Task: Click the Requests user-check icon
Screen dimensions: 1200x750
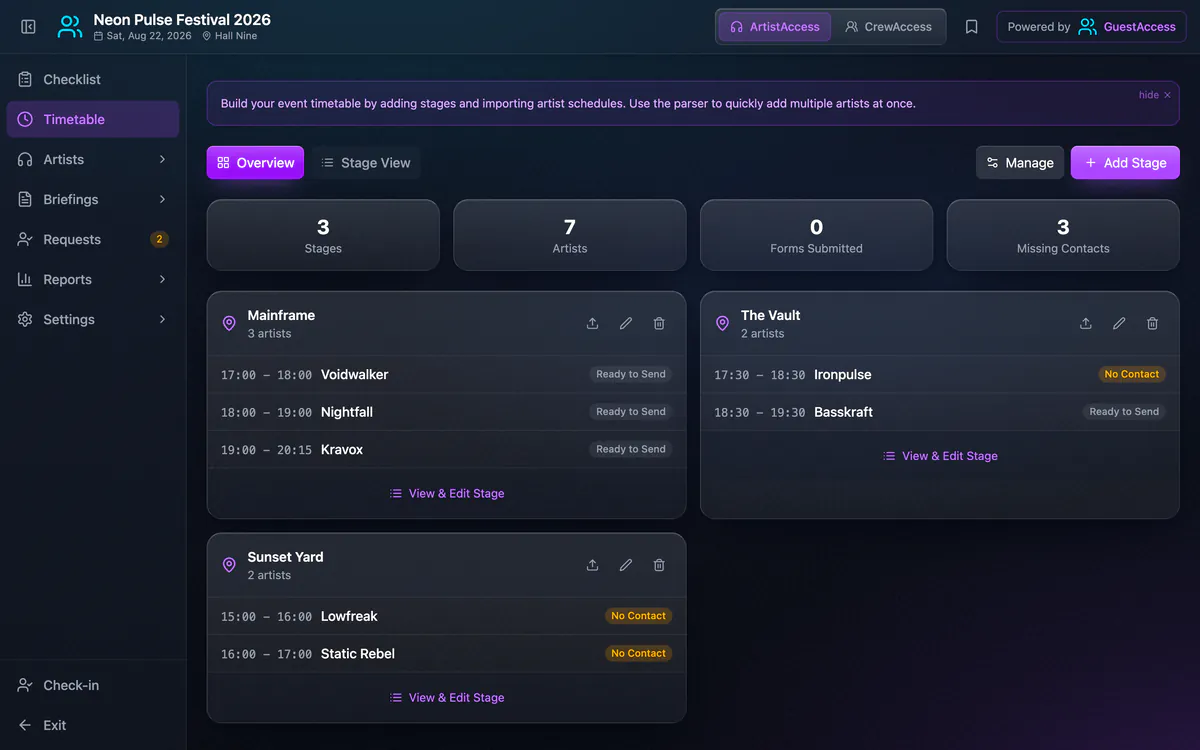Action: [x=25, y=239]
